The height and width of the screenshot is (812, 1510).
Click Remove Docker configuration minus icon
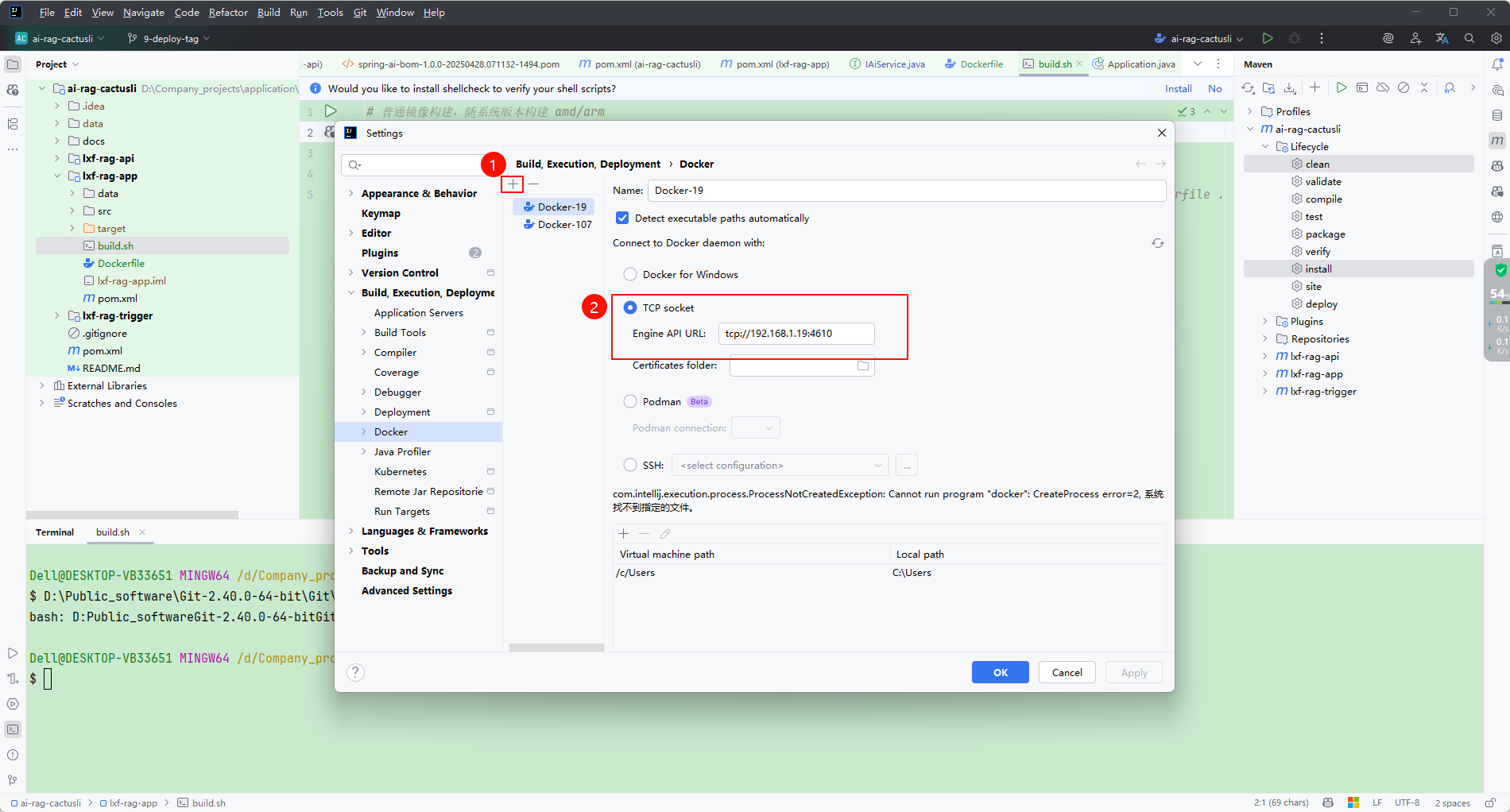(x=534, y=184)
